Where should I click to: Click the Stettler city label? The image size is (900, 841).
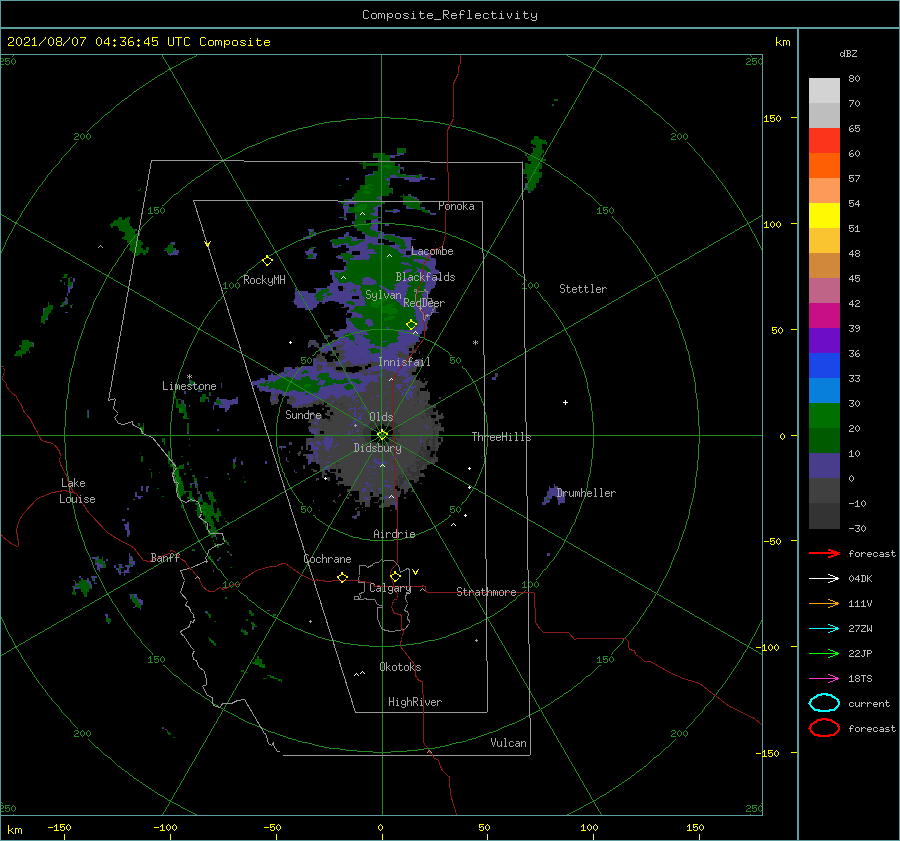[583, 289]
